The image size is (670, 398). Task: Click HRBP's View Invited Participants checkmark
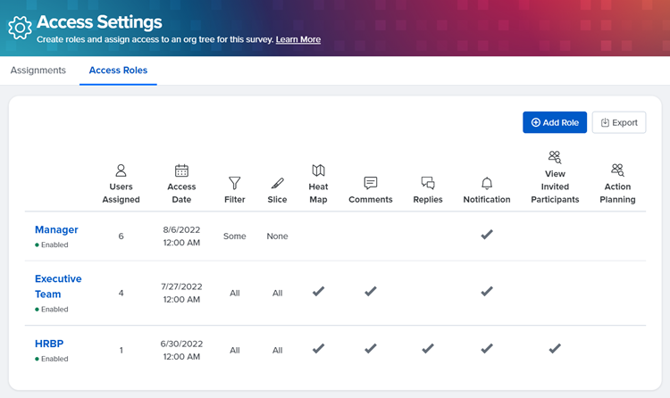[555, 349]
